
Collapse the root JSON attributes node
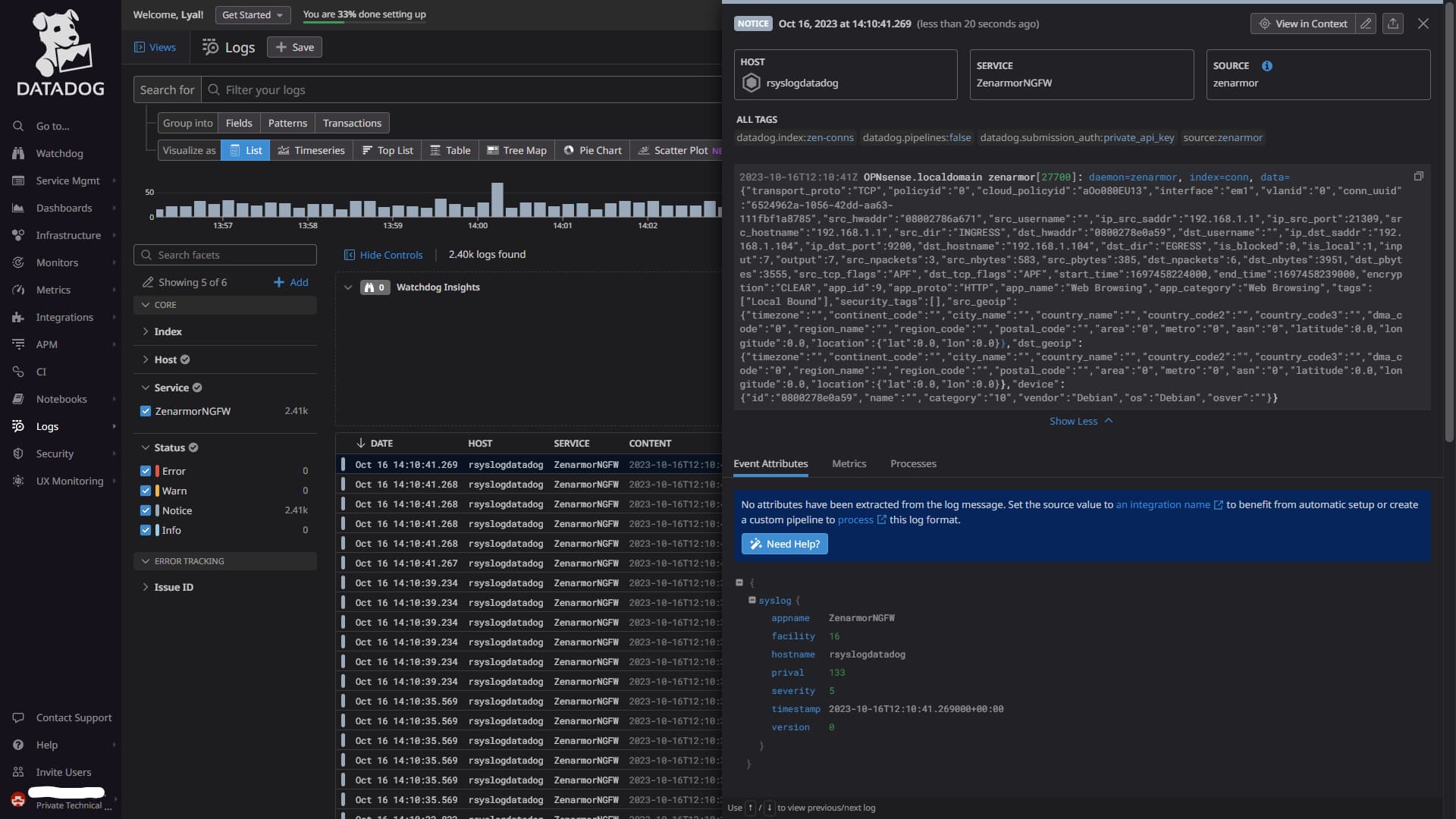click(x=739, y=582)
